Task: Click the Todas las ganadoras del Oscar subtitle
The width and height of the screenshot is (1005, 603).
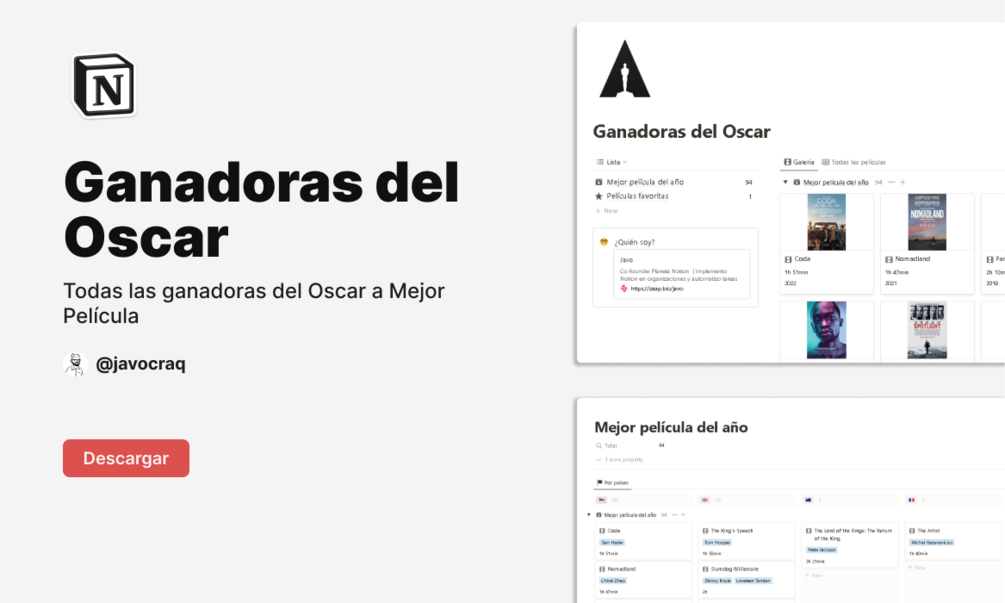Action: click(254, 303)
